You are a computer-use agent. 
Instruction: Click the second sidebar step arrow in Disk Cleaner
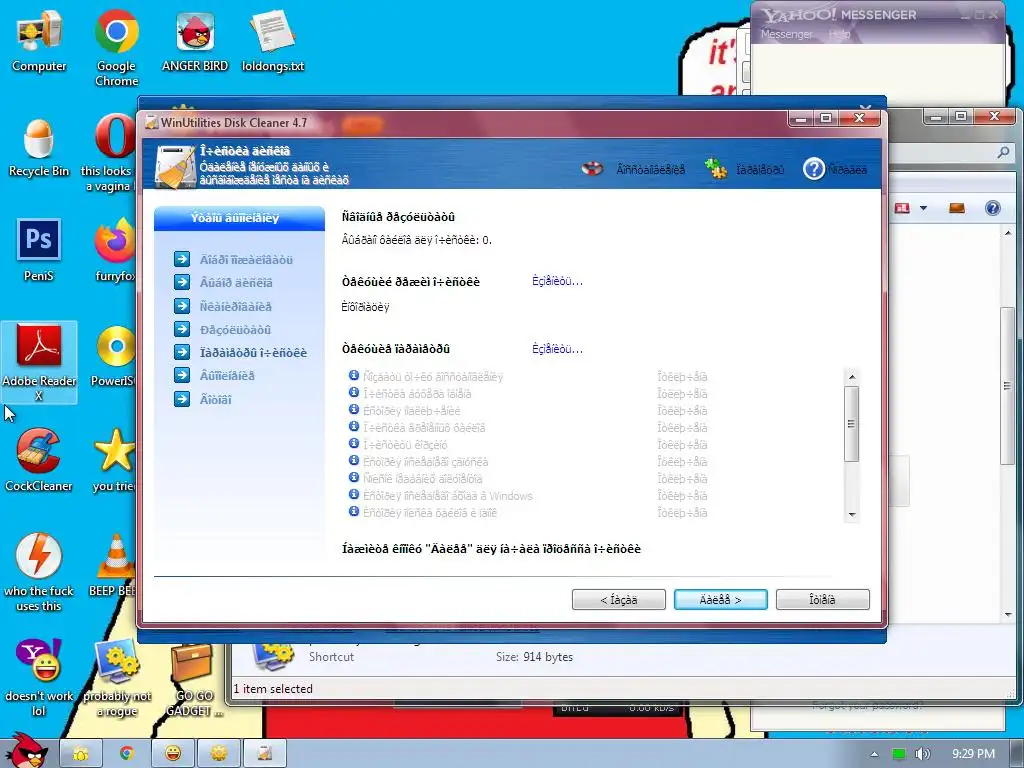click(182, 282)
